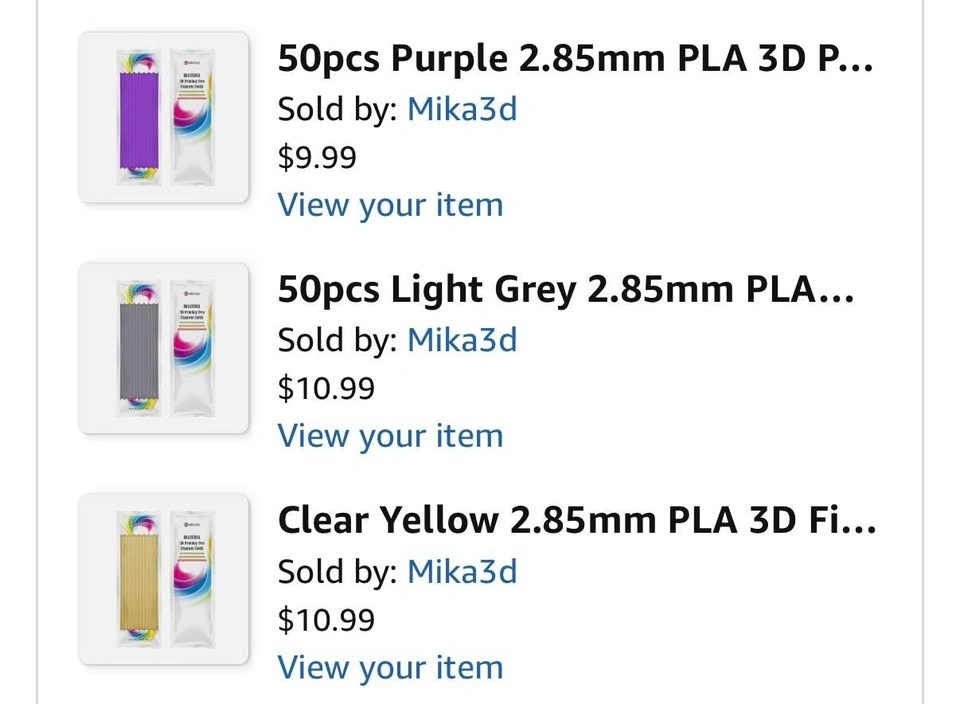960x704 pixels.
Task: View your item for the purple filament
Action: [390, 205]
